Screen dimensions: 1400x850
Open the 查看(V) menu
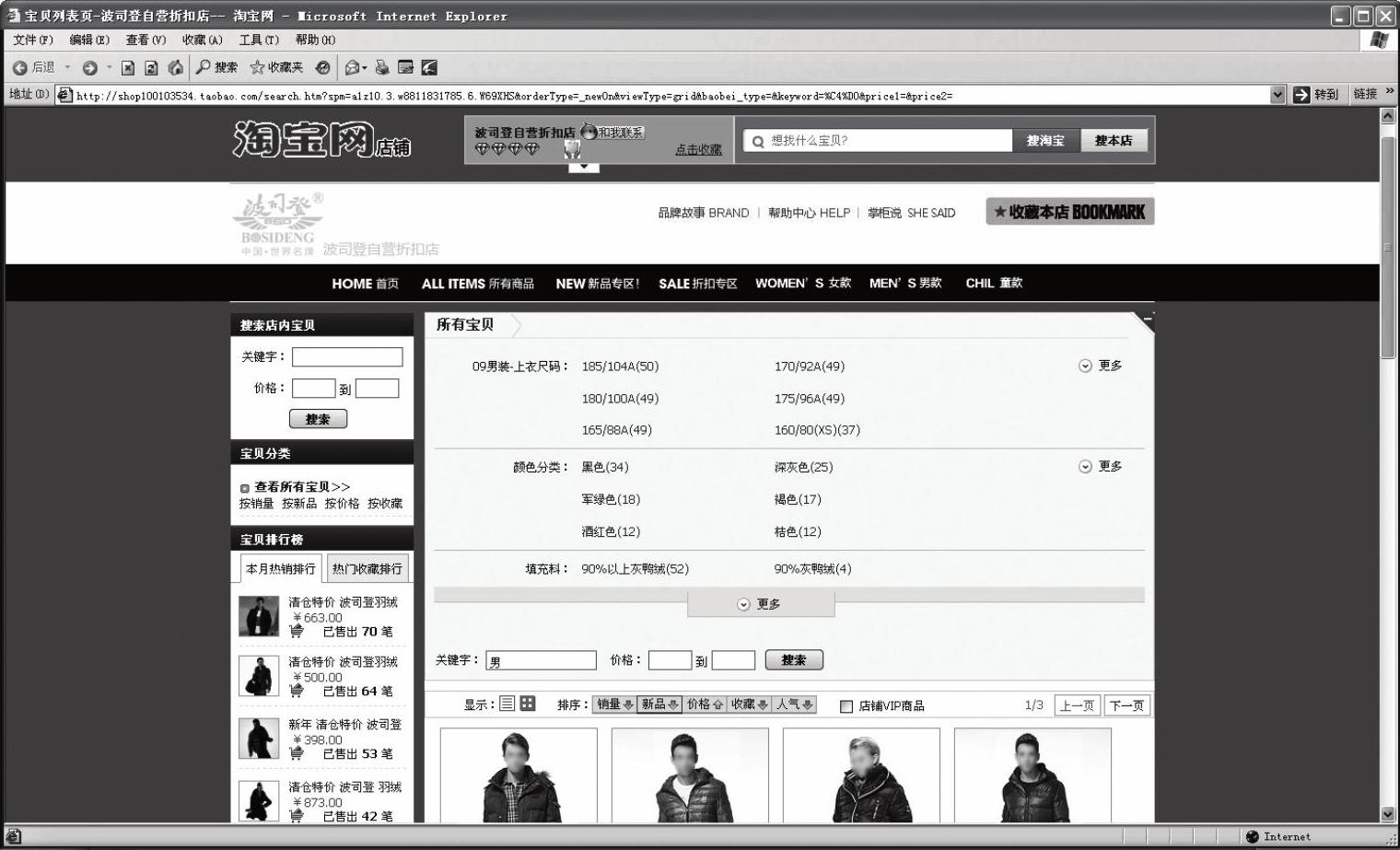coord(146,40)
